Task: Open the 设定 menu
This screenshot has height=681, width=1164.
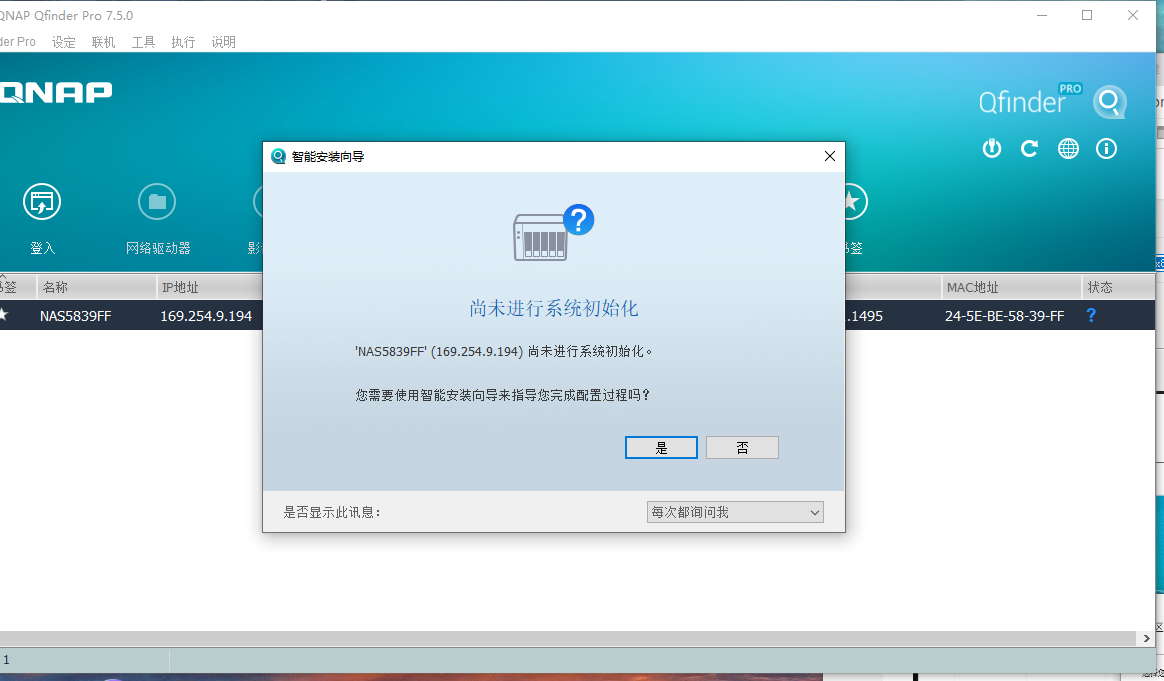Action: (64, 42)
